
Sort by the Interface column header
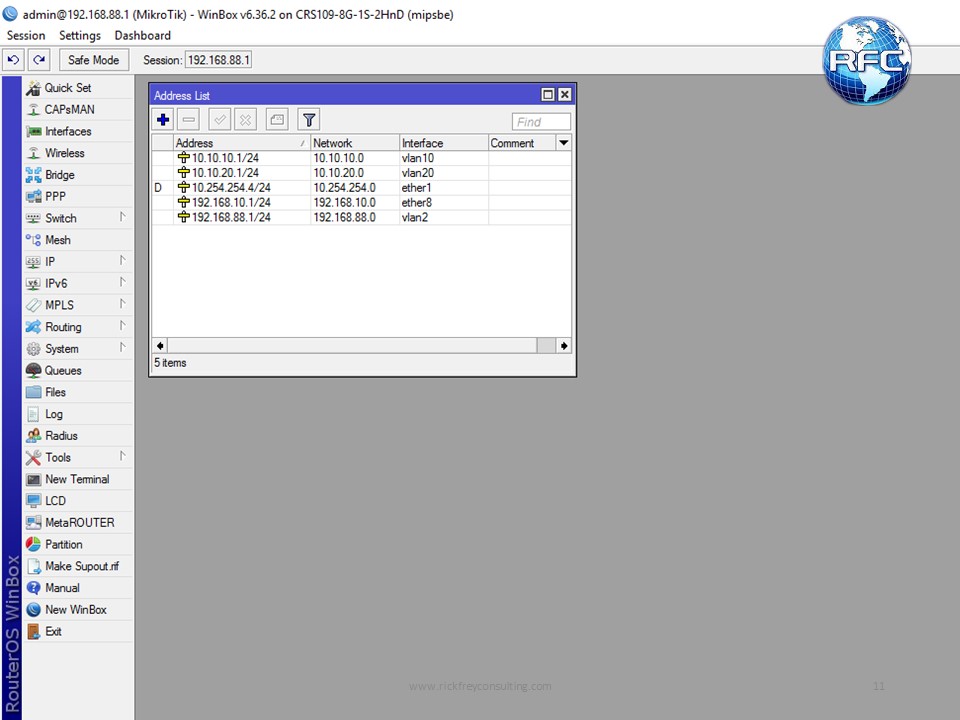pos(444,143)
